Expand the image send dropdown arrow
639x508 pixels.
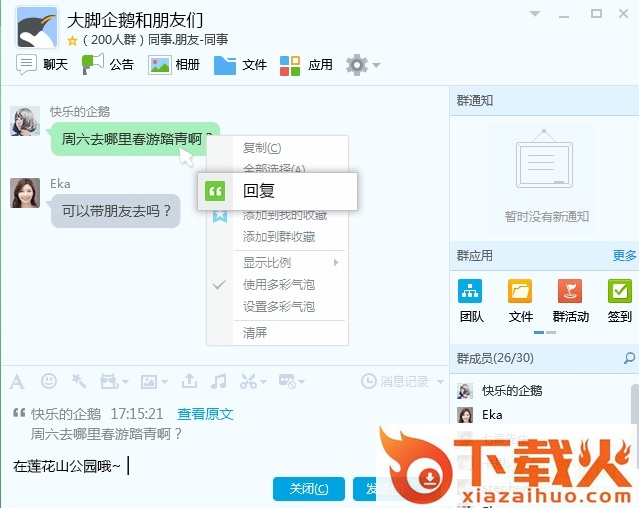coord(164,382)
